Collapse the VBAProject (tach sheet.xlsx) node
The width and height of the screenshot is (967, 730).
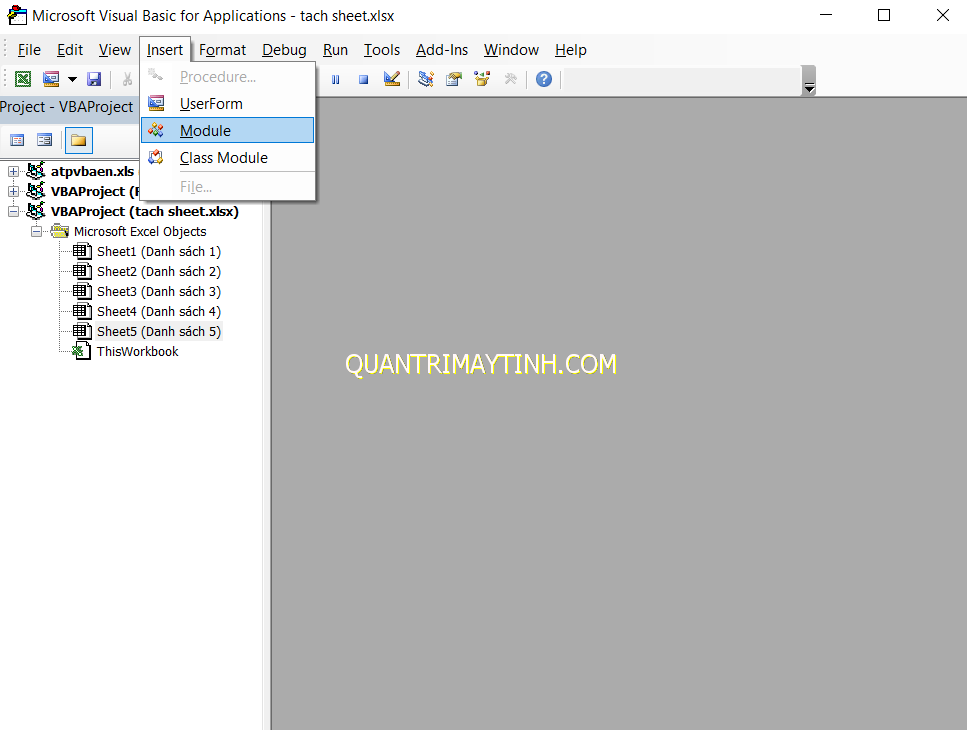[x=13, y=211]
